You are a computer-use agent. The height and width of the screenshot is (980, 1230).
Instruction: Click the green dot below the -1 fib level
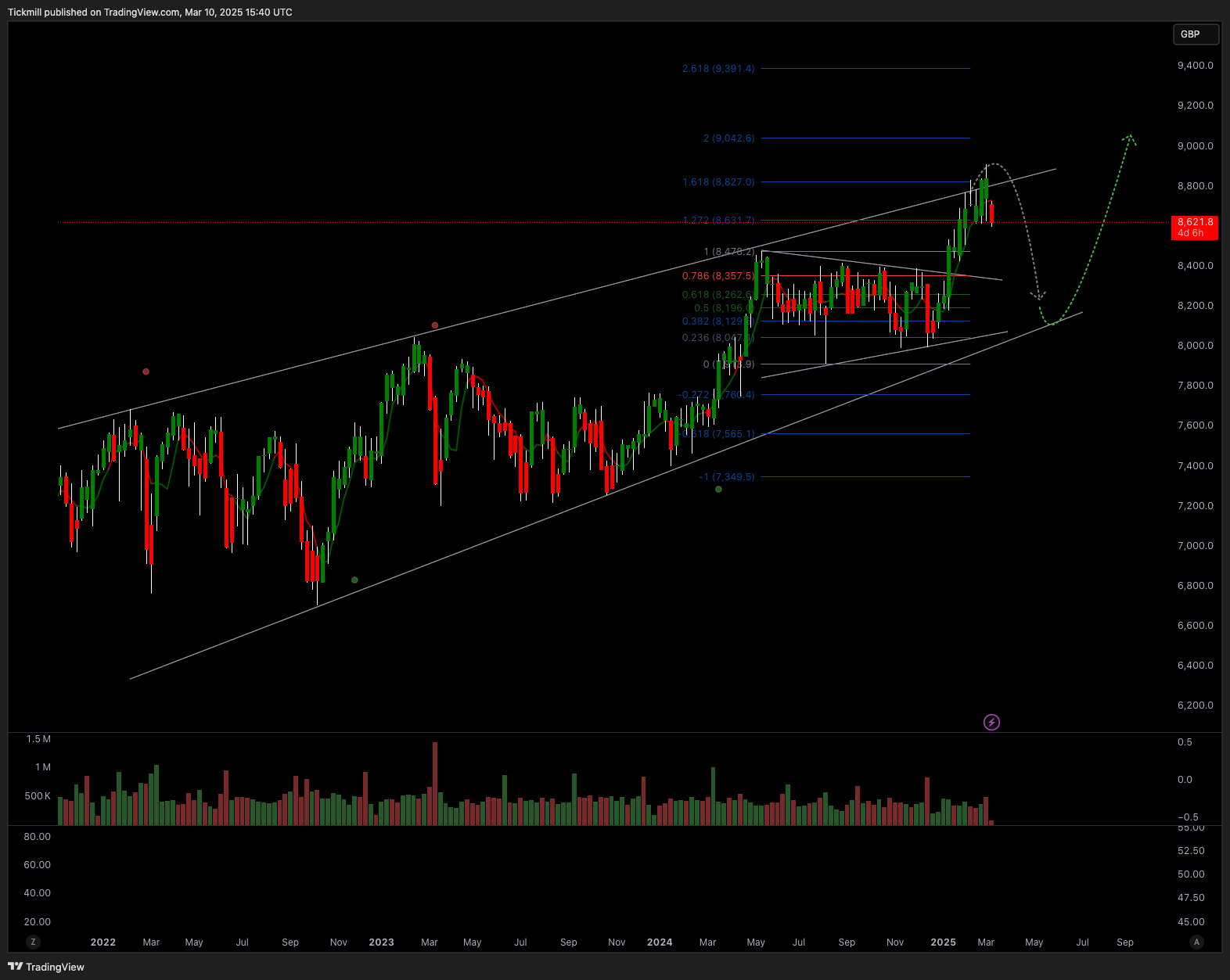(x=718, y=490)
